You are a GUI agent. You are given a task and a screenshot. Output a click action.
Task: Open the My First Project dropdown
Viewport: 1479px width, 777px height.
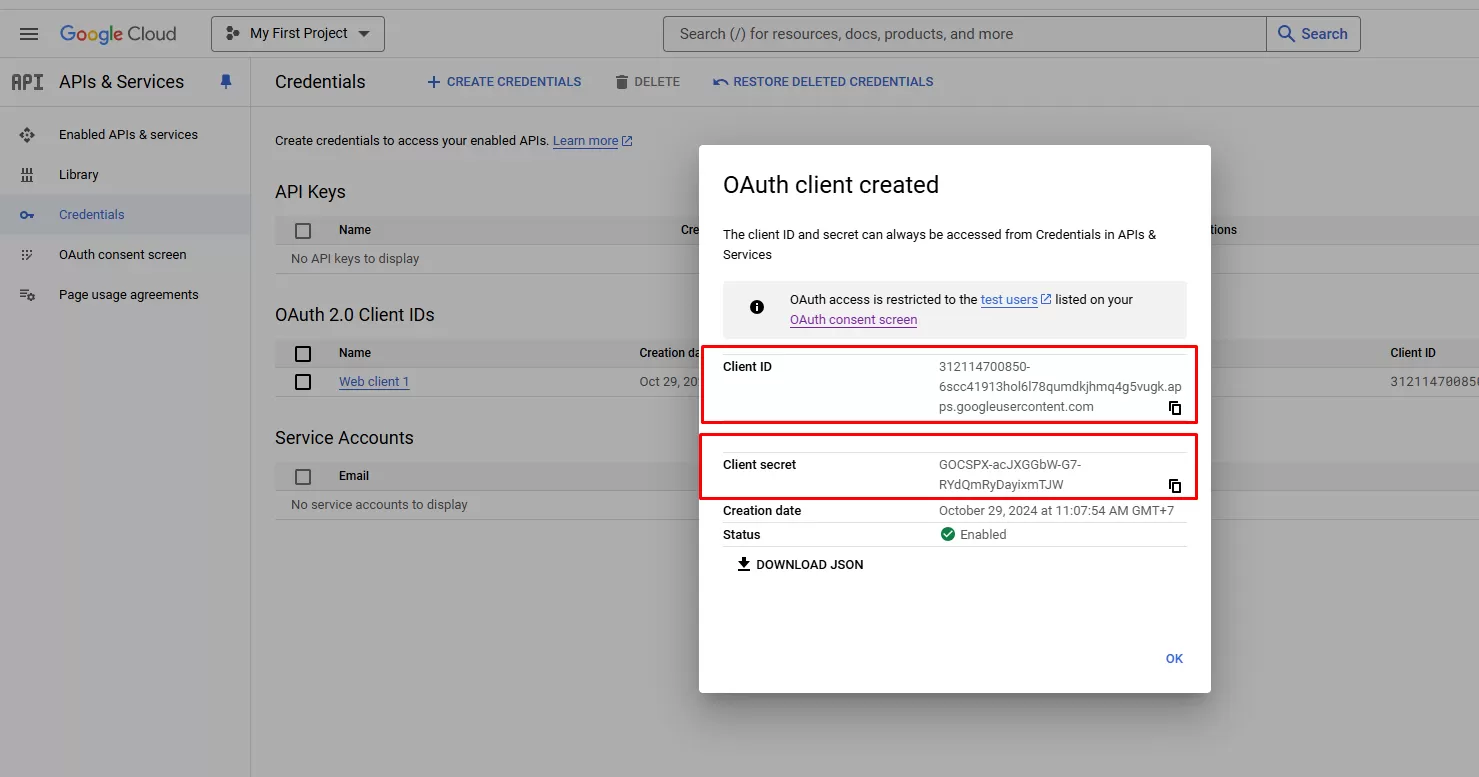coord(298,34)
